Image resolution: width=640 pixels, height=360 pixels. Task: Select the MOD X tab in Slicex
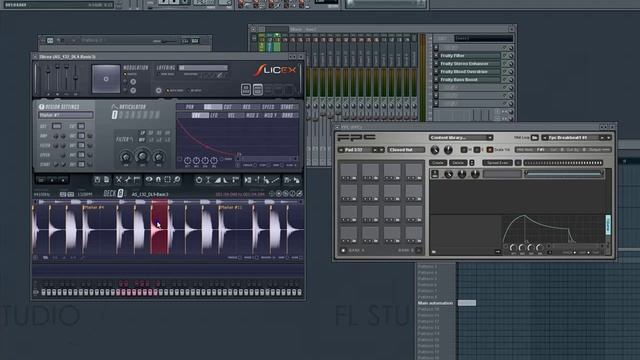click(252, 116)
